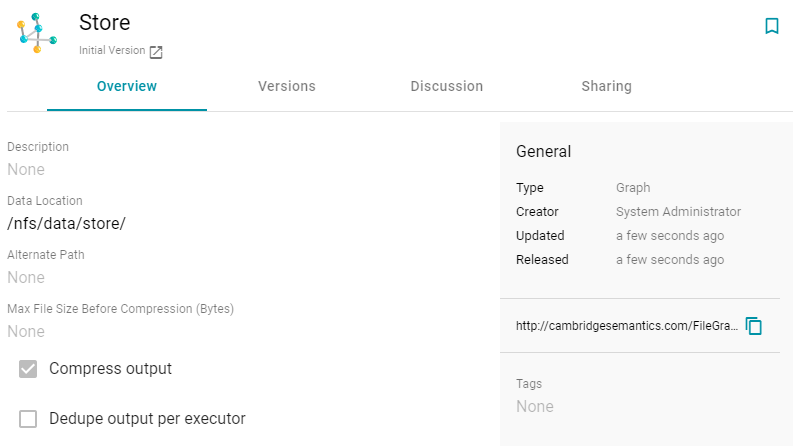Viewport: 793px width, 446px height.
Task: Open Initial Version external link icon
Action: (x=156, y=52)
